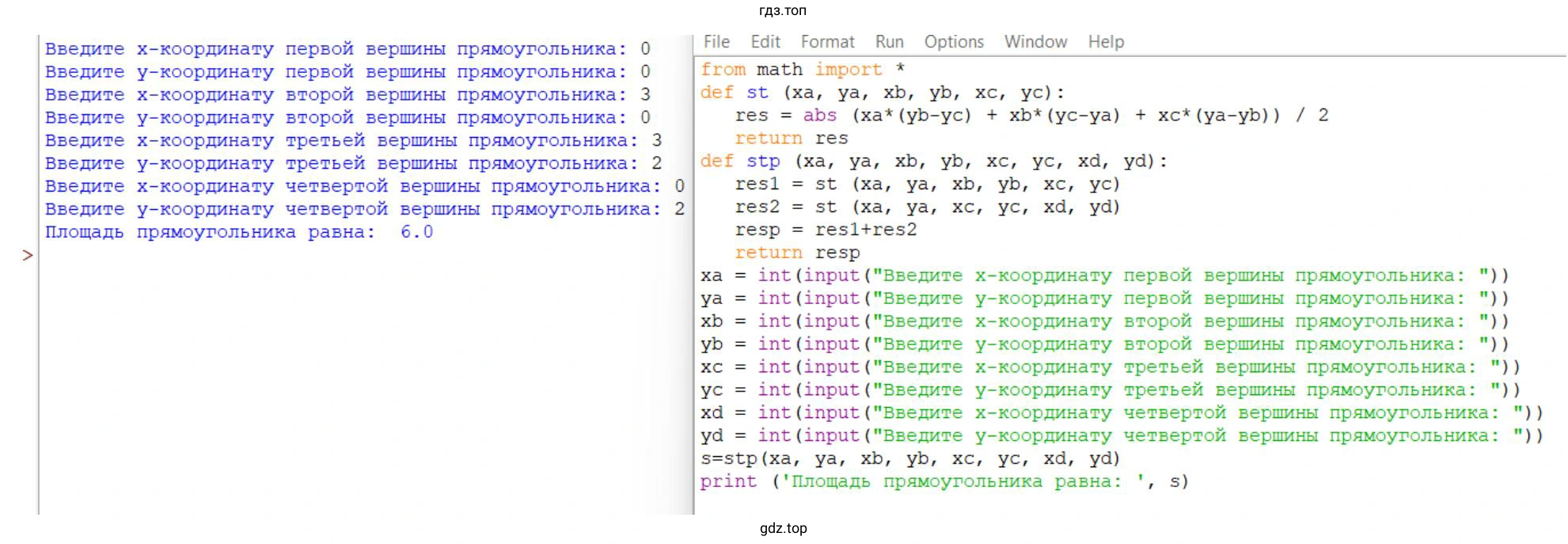Click the 'resp = res1+res2' line

tap(826, 230)
